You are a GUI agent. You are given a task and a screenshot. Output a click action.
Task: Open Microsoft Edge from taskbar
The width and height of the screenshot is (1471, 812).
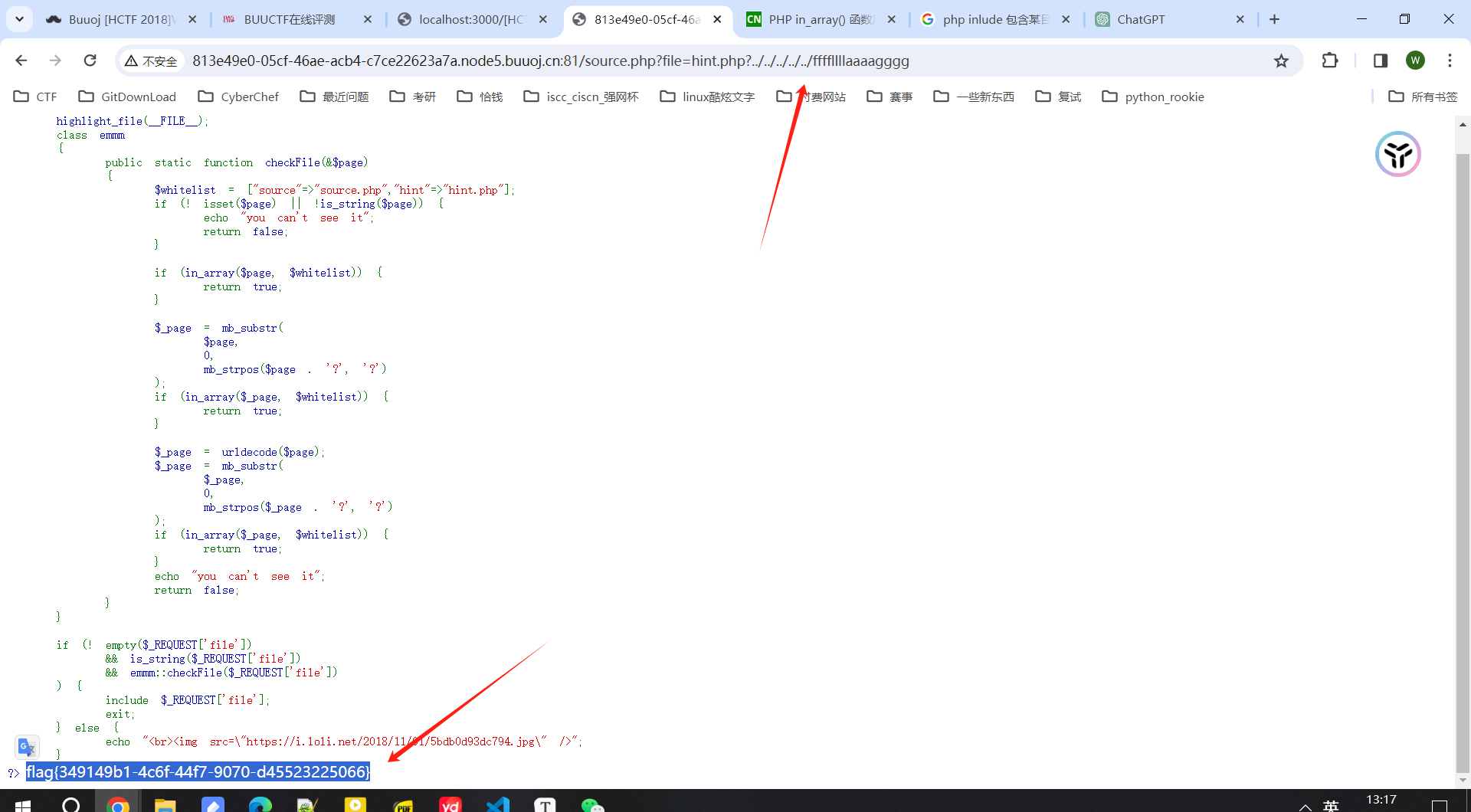click(260, 804)
